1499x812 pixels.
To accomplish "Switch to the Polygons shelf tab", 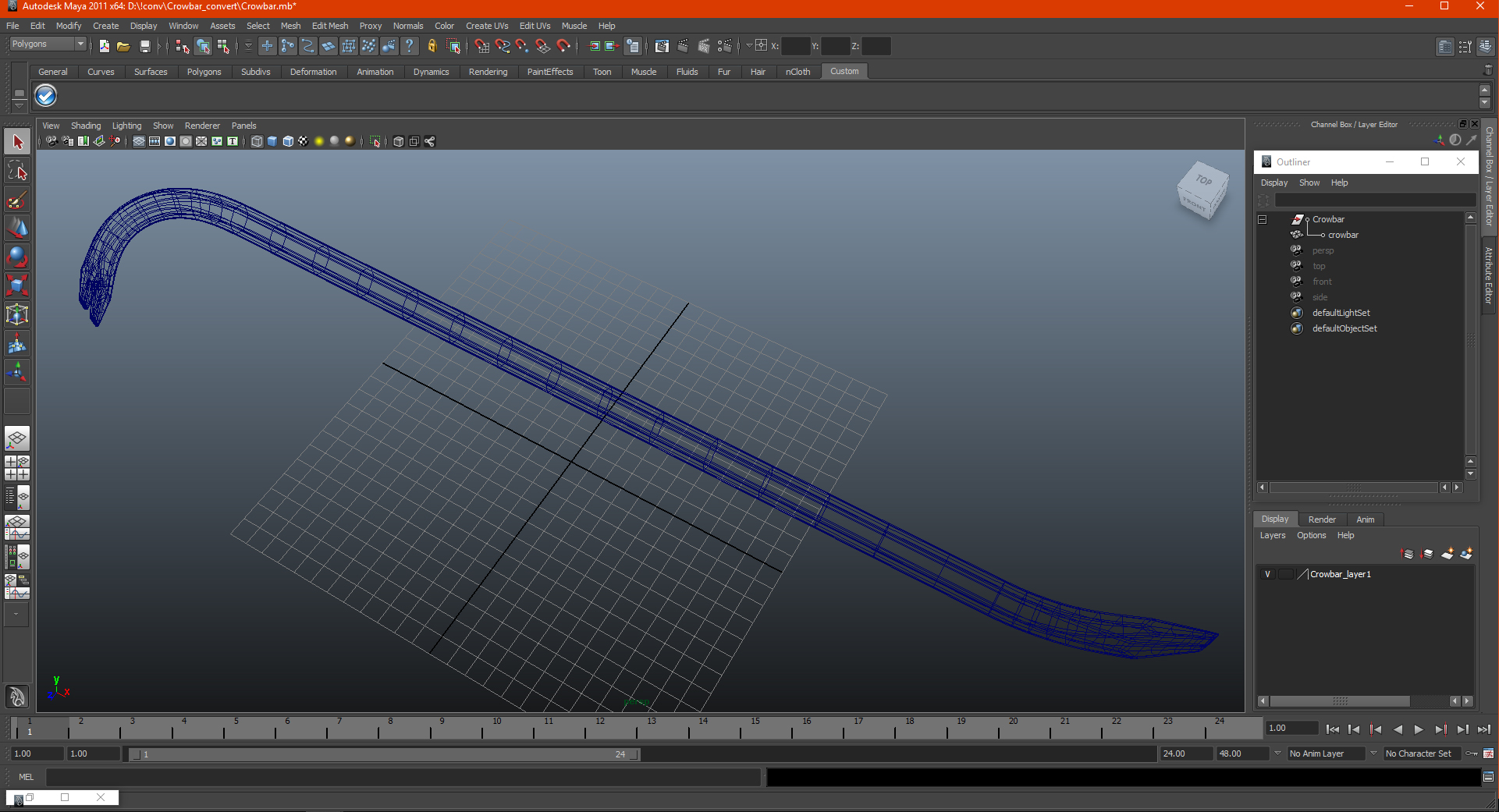I will tap(204, 72).
